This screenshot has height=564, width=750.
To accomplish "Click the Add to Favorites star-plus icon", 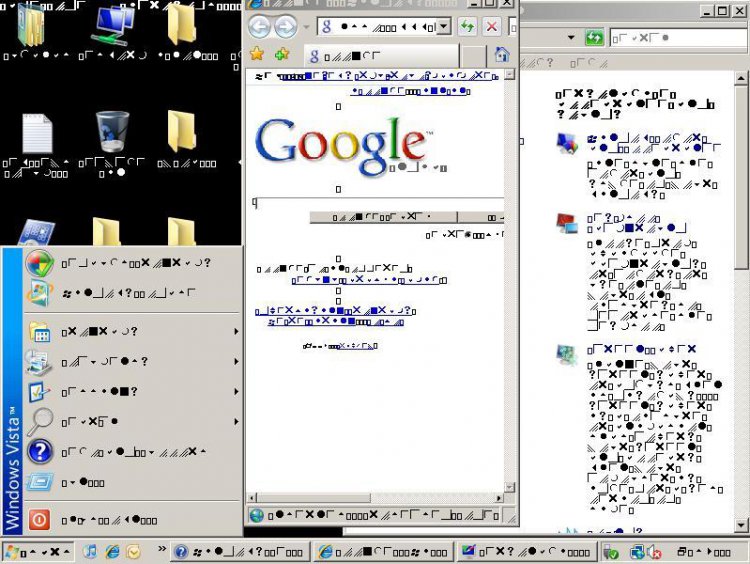I will 282,54.
